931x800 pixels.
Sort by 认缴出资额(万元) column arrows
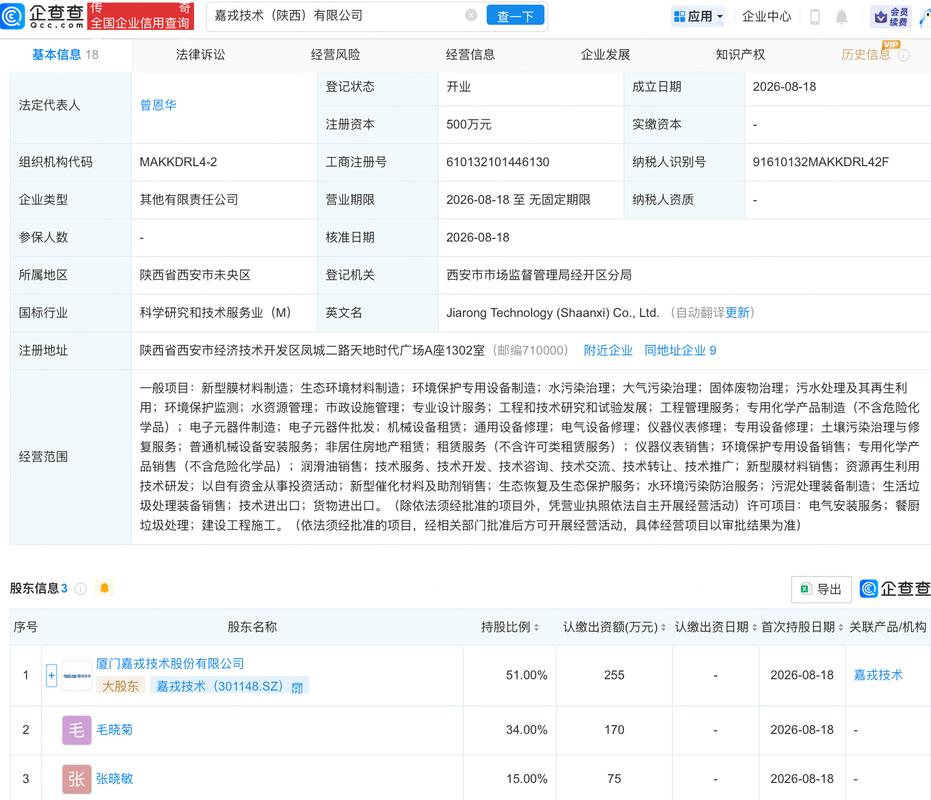(x=663, y=627)
